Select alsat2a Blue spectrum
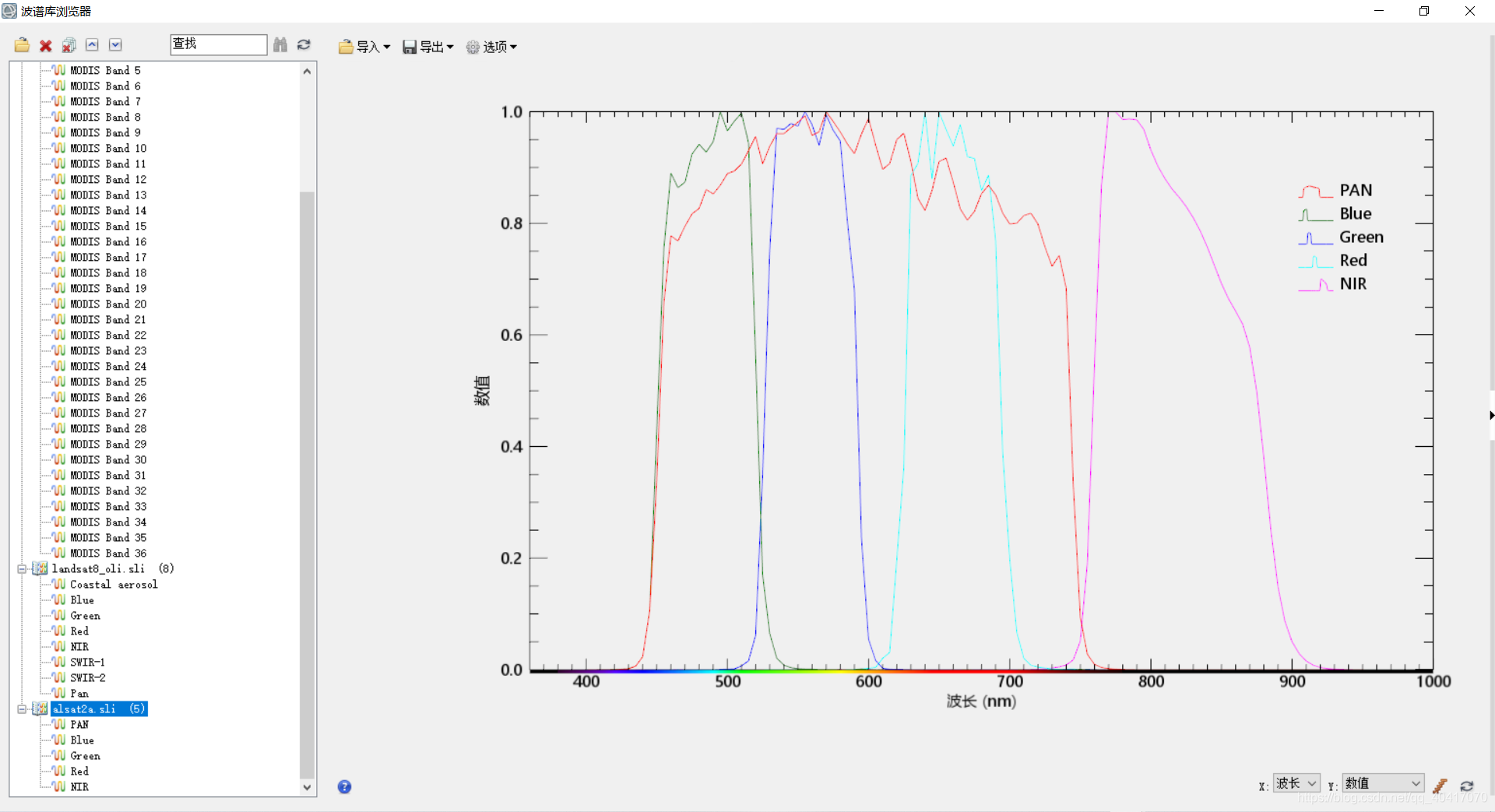Image resolution: width=1495 pixels, height=812 pixels. (x=82, y=740)
